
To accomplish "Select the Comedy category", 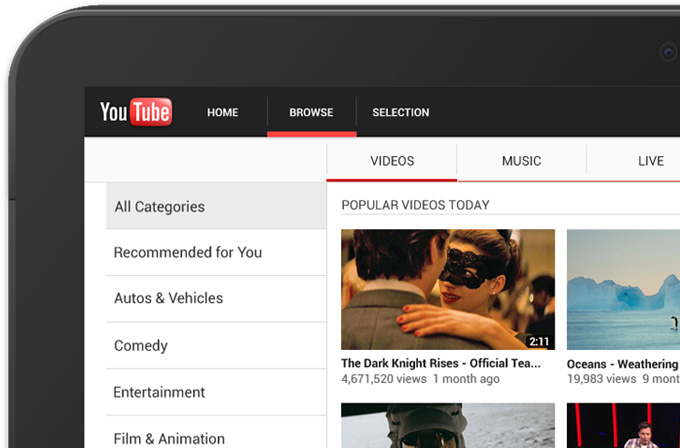I will coord(216,346).
